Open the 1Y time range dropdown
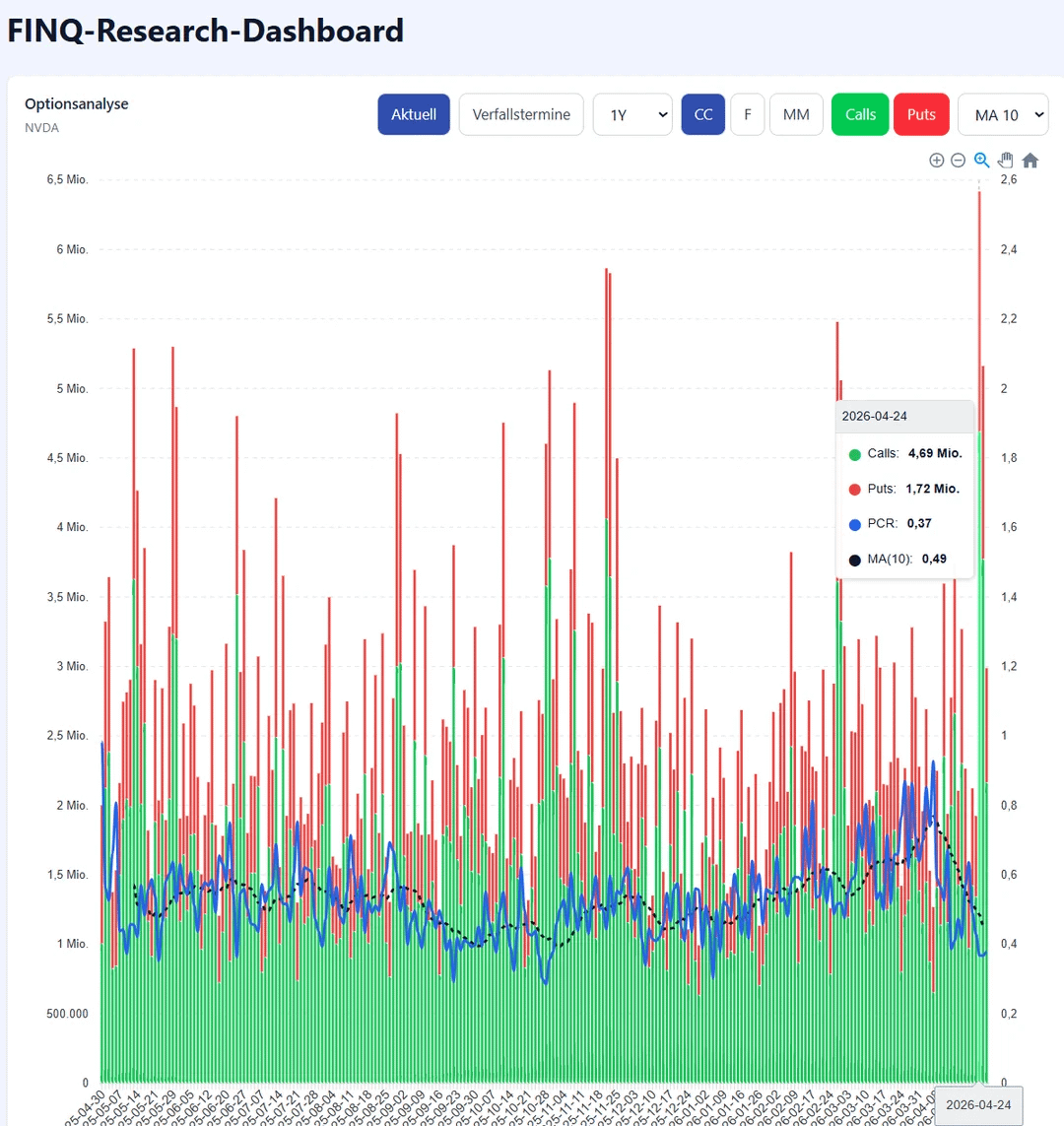1064x1126 pixels. pyautogui.click(x=632, y=114)
